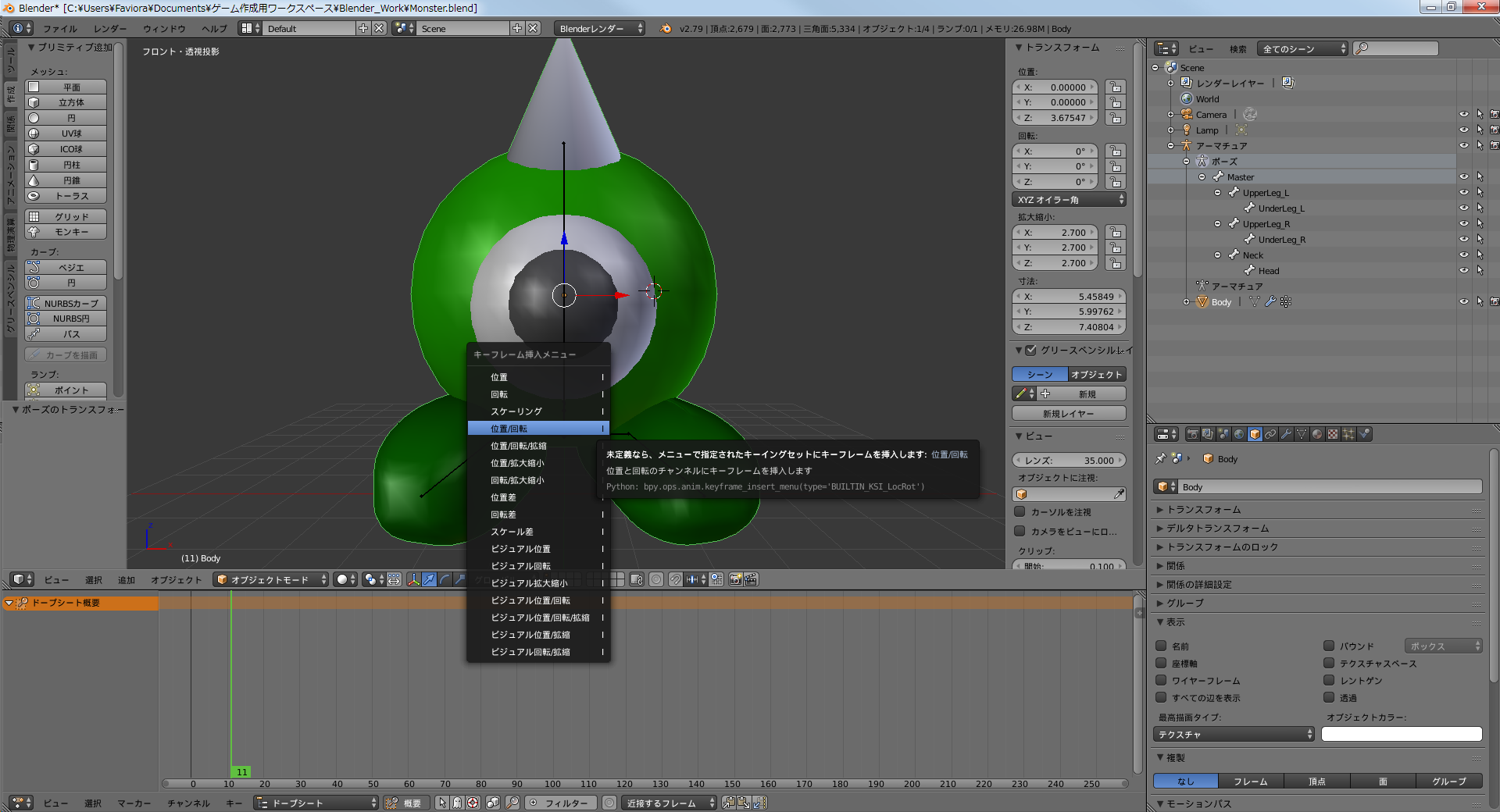The image size is (1500, 812).
Task: Click the Blender logo in info header
Action: pos(666,28)
